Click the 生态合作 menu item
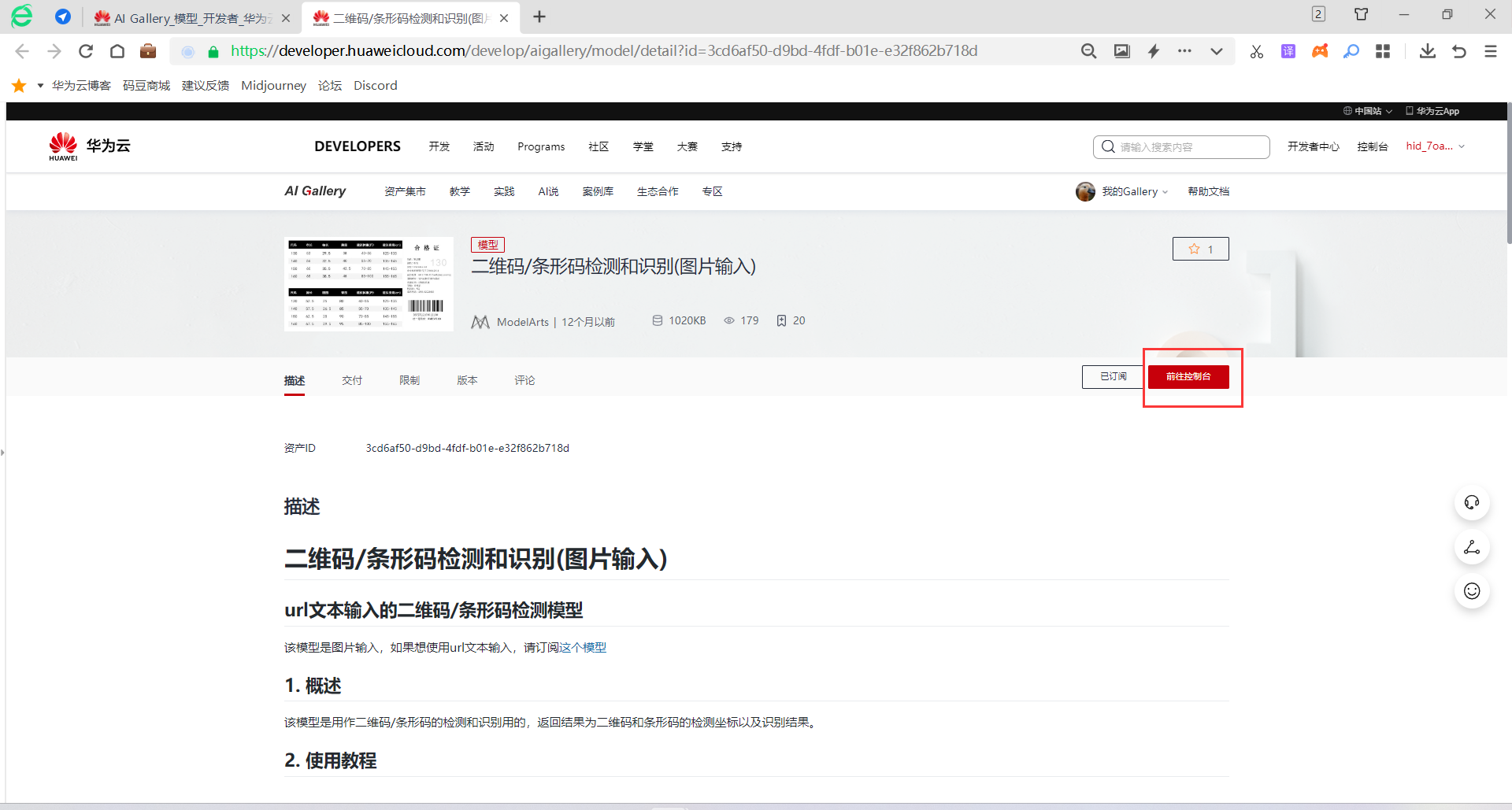1512x810 pixels. point(658,191)
